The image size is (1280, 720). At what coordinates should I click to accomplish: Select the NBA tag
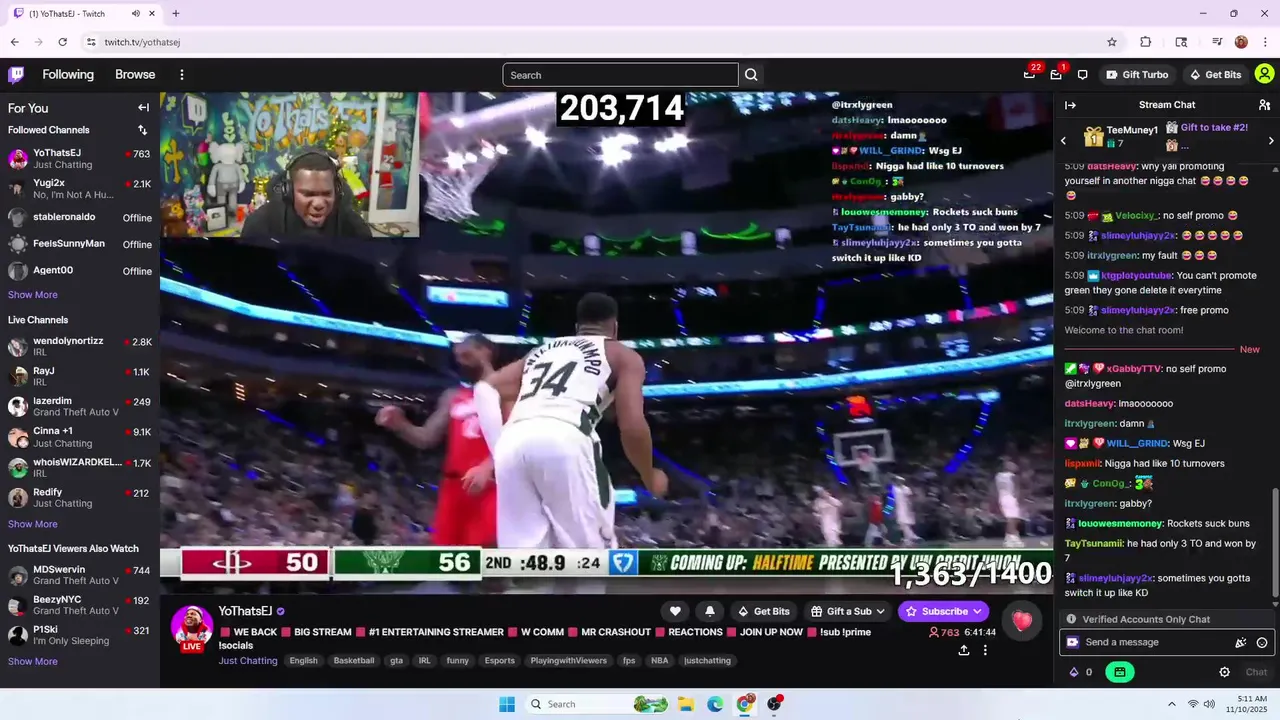[659, 661]
